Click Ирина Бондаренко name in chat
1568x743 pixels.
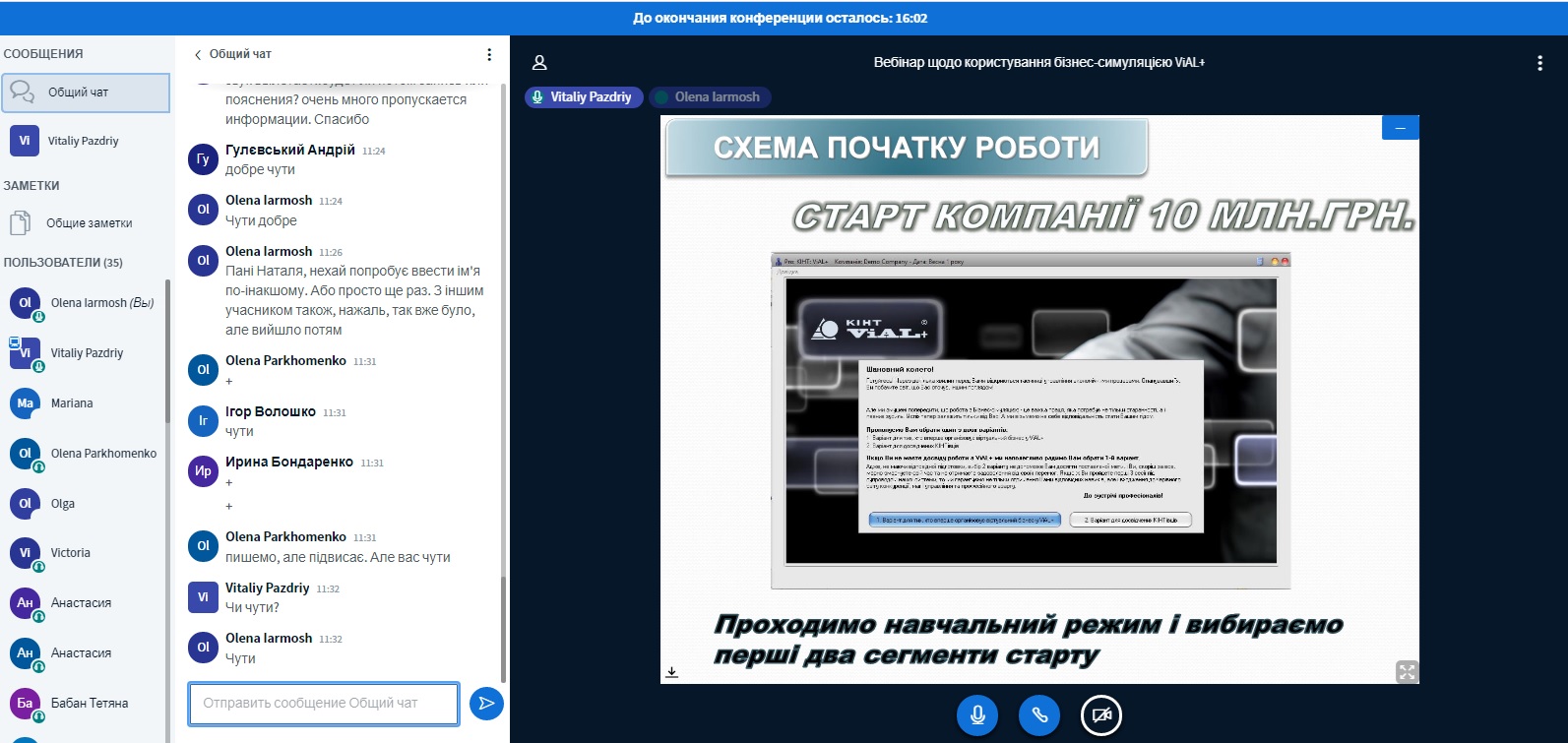click(x=289, y=462)
